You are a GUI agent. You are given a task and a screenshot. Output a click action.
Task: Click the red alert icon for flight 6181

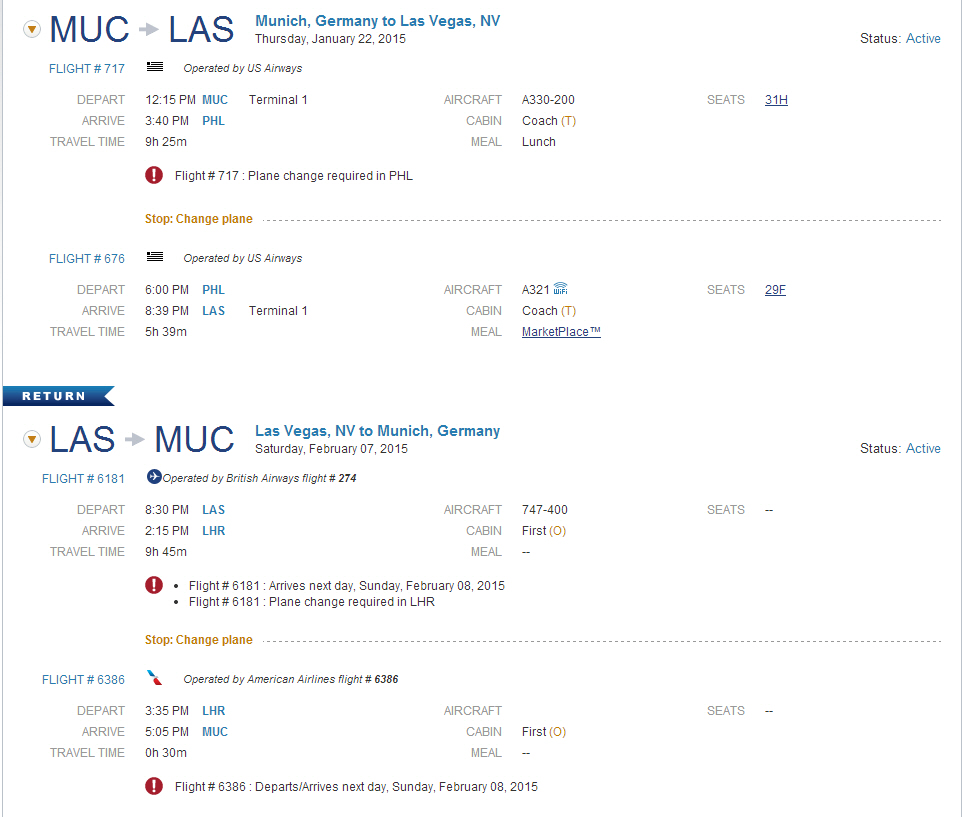154,585
